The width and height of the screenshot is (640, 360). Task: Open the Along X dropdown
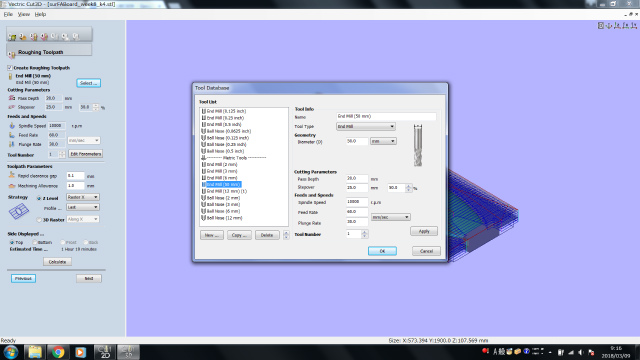coord(83,219)
